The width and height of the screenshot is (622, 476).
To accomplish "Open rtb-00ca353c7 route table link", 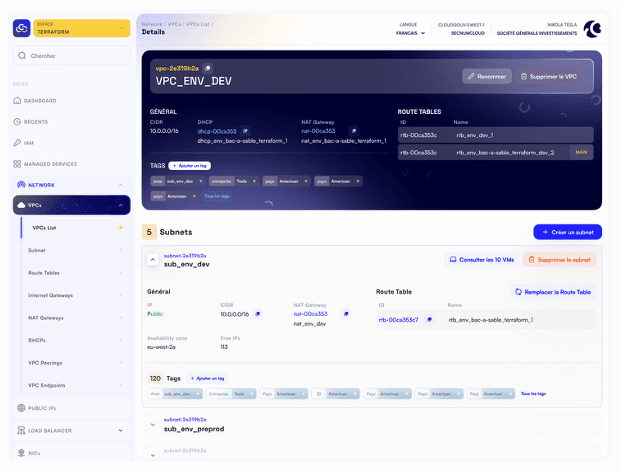I will pyautogui.click(x=398, y=320).
